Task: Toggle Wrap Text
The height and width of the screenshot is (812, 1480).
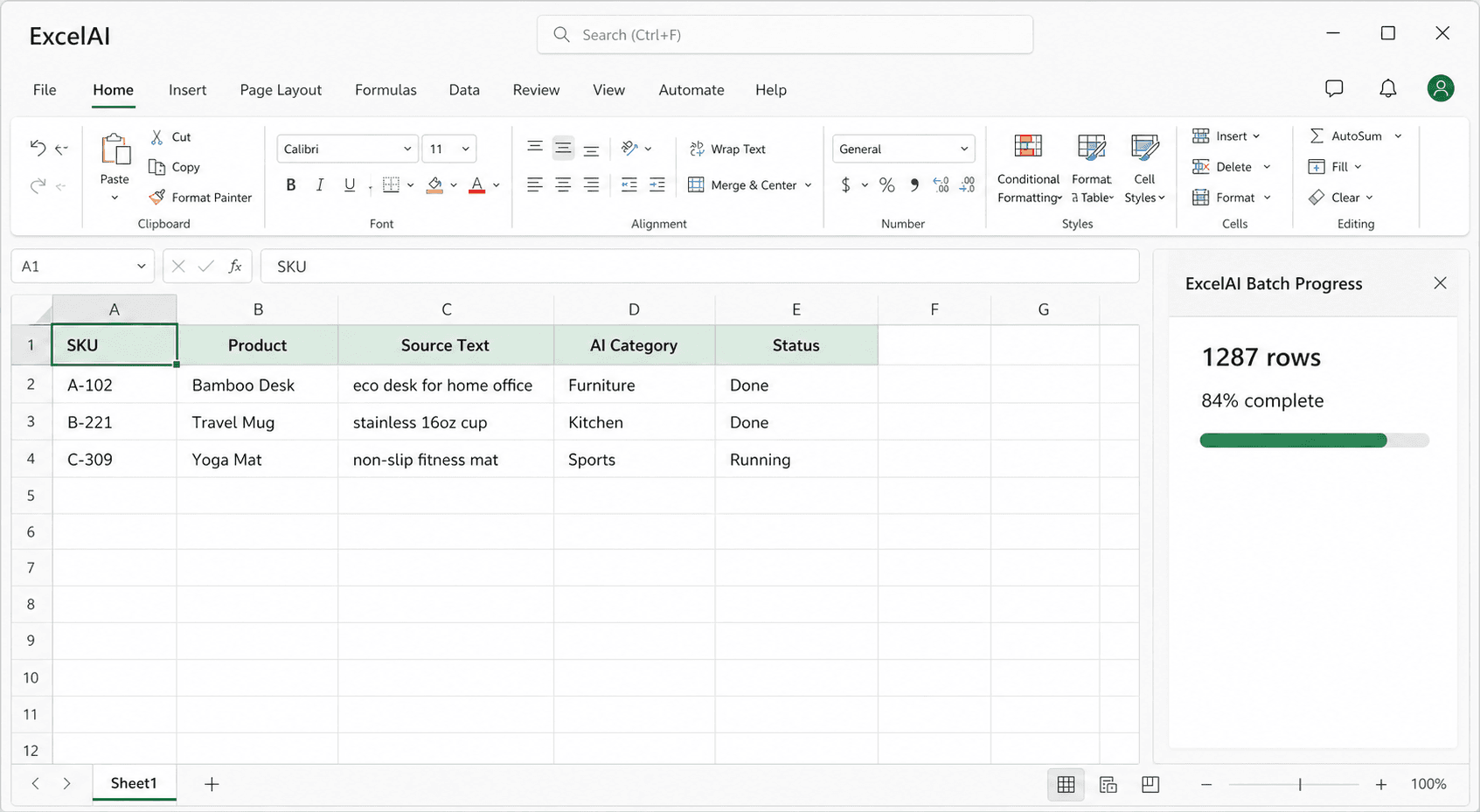Action: point(727,149)
